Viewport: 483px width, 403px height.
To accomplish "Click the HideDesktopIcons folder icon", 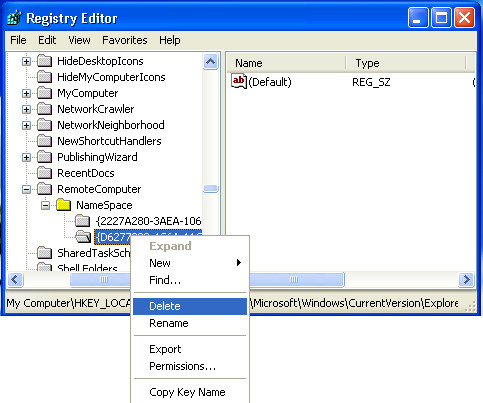I will [44, 61].
